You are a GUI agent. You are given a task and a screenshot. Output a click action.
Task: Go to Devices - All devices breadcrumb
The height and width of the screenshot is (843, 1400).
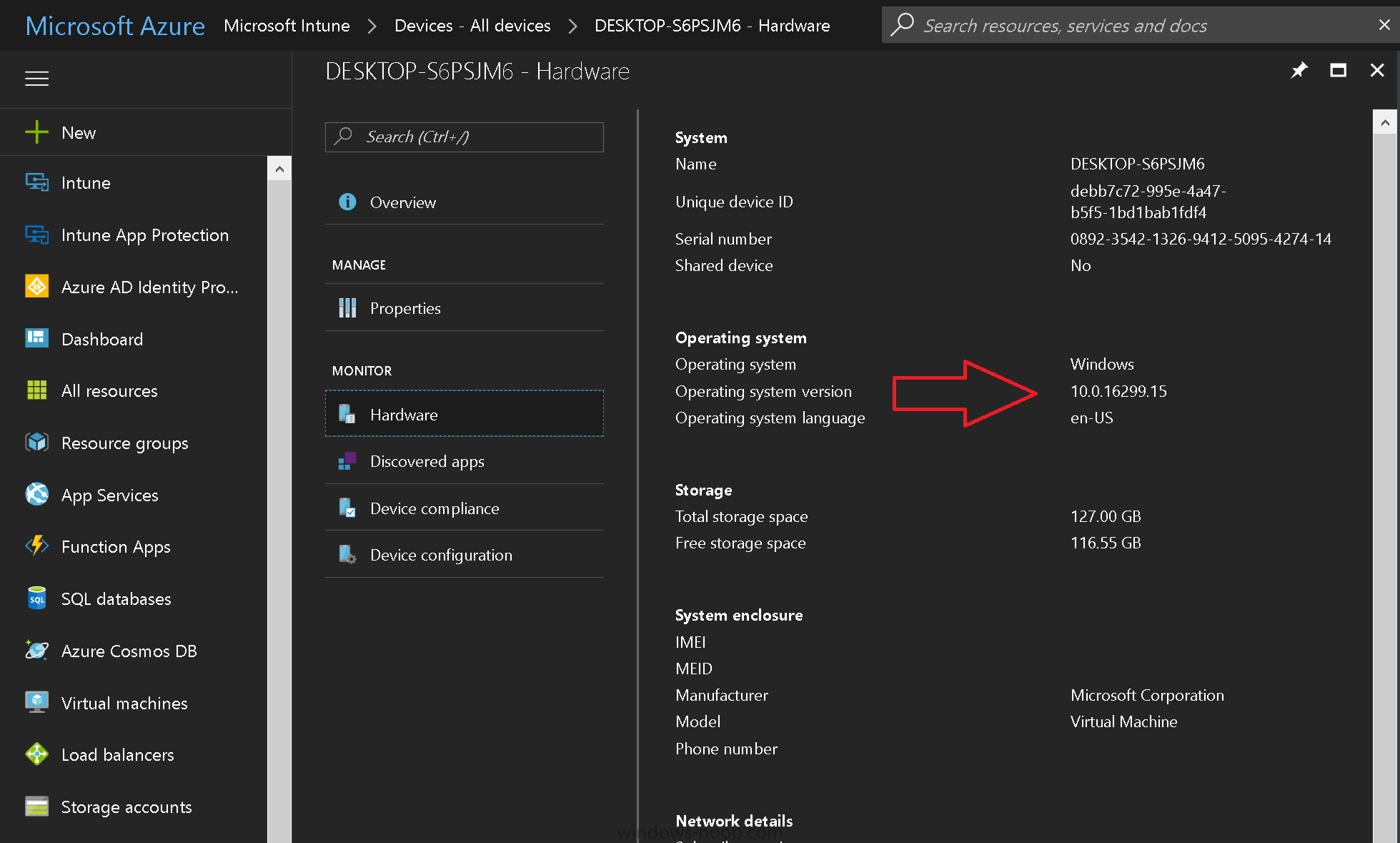tap(472, 26)
